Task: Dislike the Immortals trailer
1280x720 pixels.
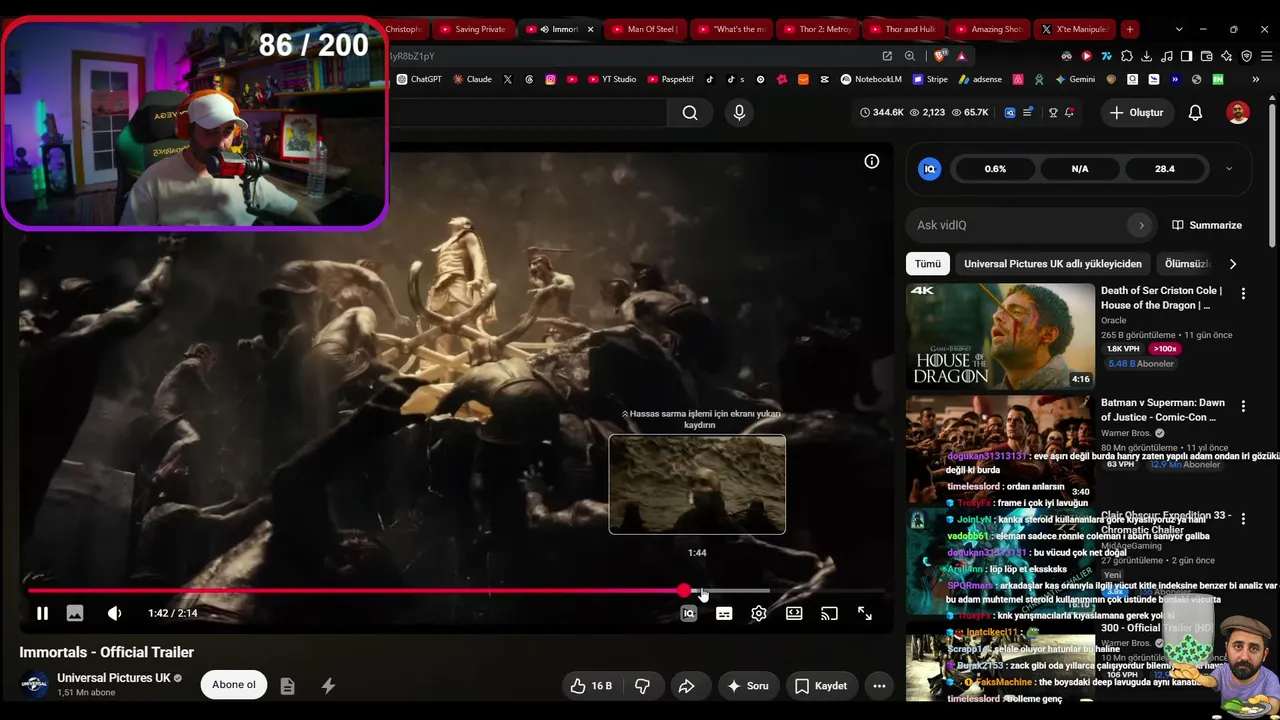Action: point(642,686)
